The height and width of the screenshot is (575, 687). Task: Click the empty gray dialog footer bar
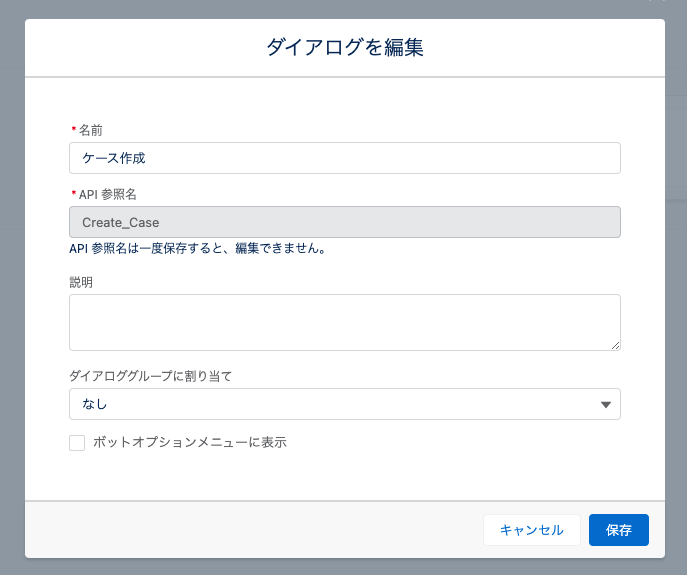(x=250, y=530)
